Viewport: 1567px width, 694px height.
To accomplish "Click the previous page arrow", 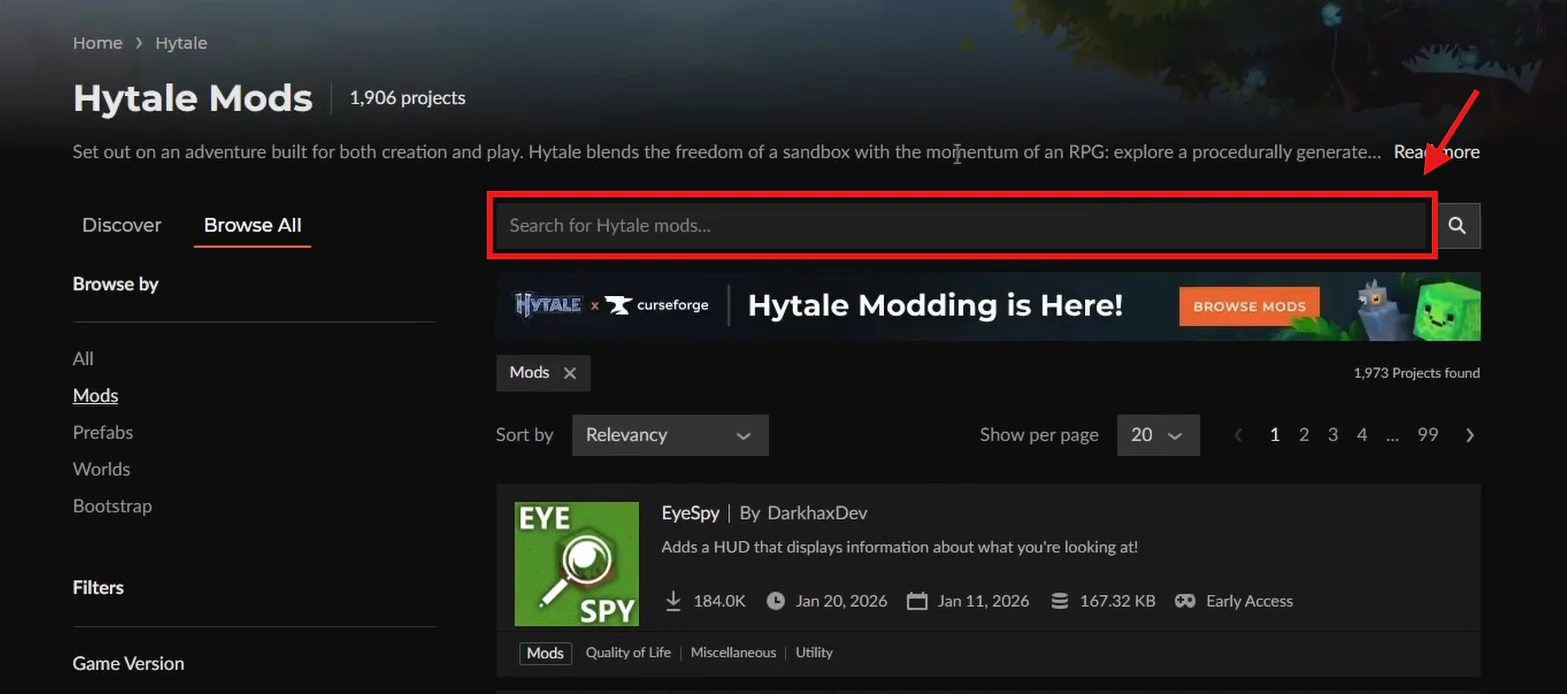I will pyautogui.click(x=1239, y=435).
